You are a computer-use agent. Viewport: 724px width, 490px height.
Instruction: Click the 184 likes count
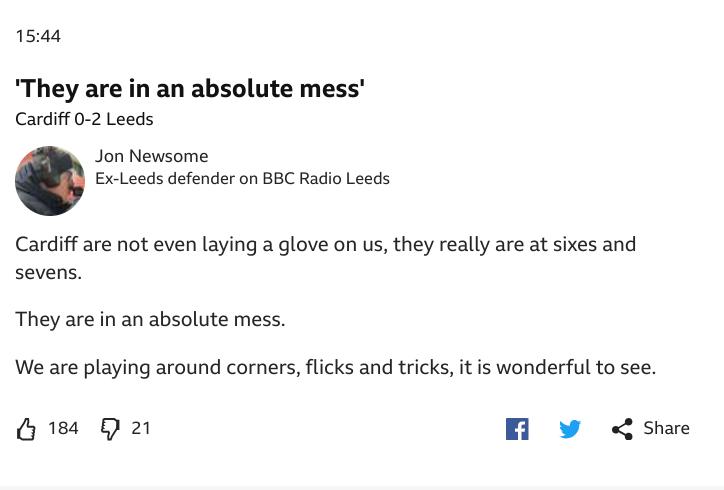click(x=63, y=428)
